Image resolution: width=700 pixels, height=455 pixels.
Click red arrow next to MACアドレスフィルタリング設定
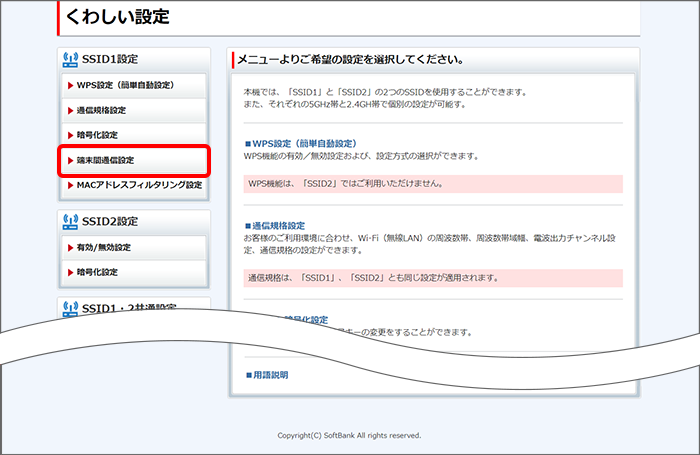coord(70,185)
